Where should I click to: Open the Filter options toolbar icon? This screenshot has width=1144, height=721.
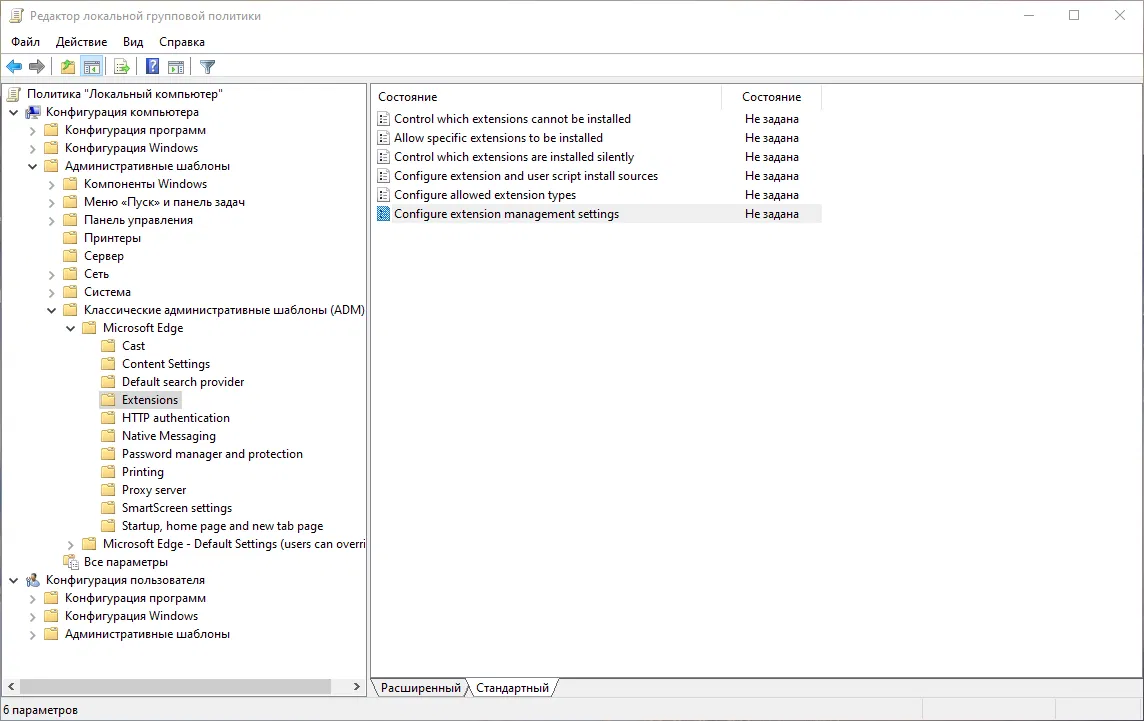click(x=207, y=66)
